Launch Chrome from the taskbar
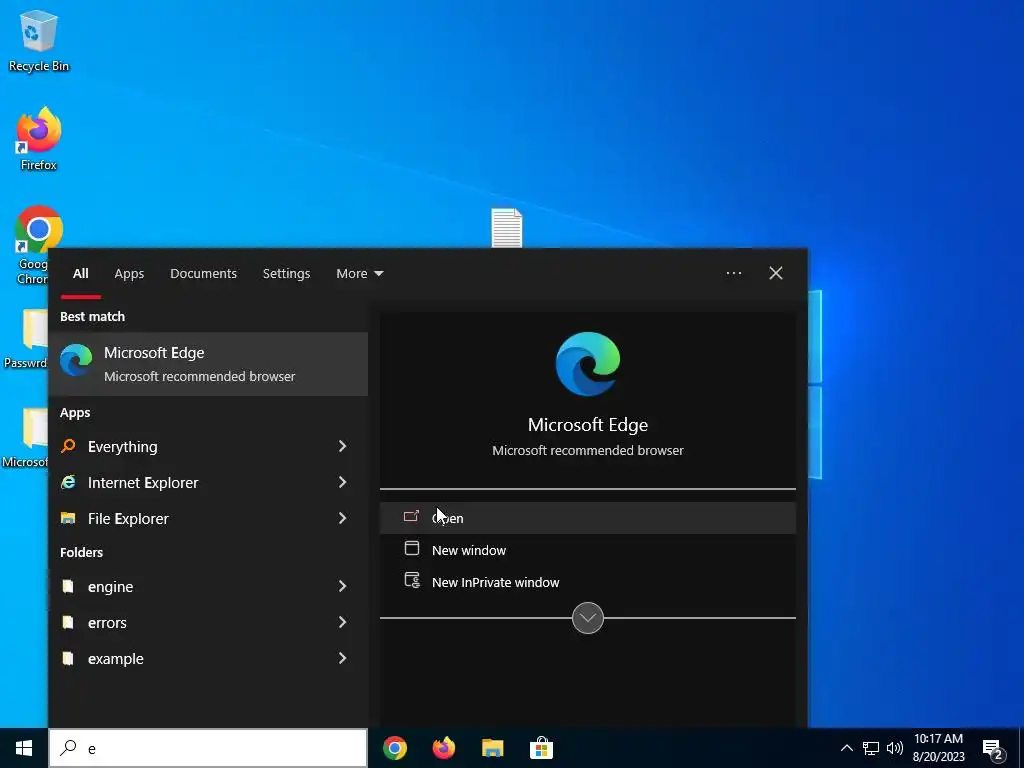This screenshot has height=768, width=1024. [x=395, y=748]
